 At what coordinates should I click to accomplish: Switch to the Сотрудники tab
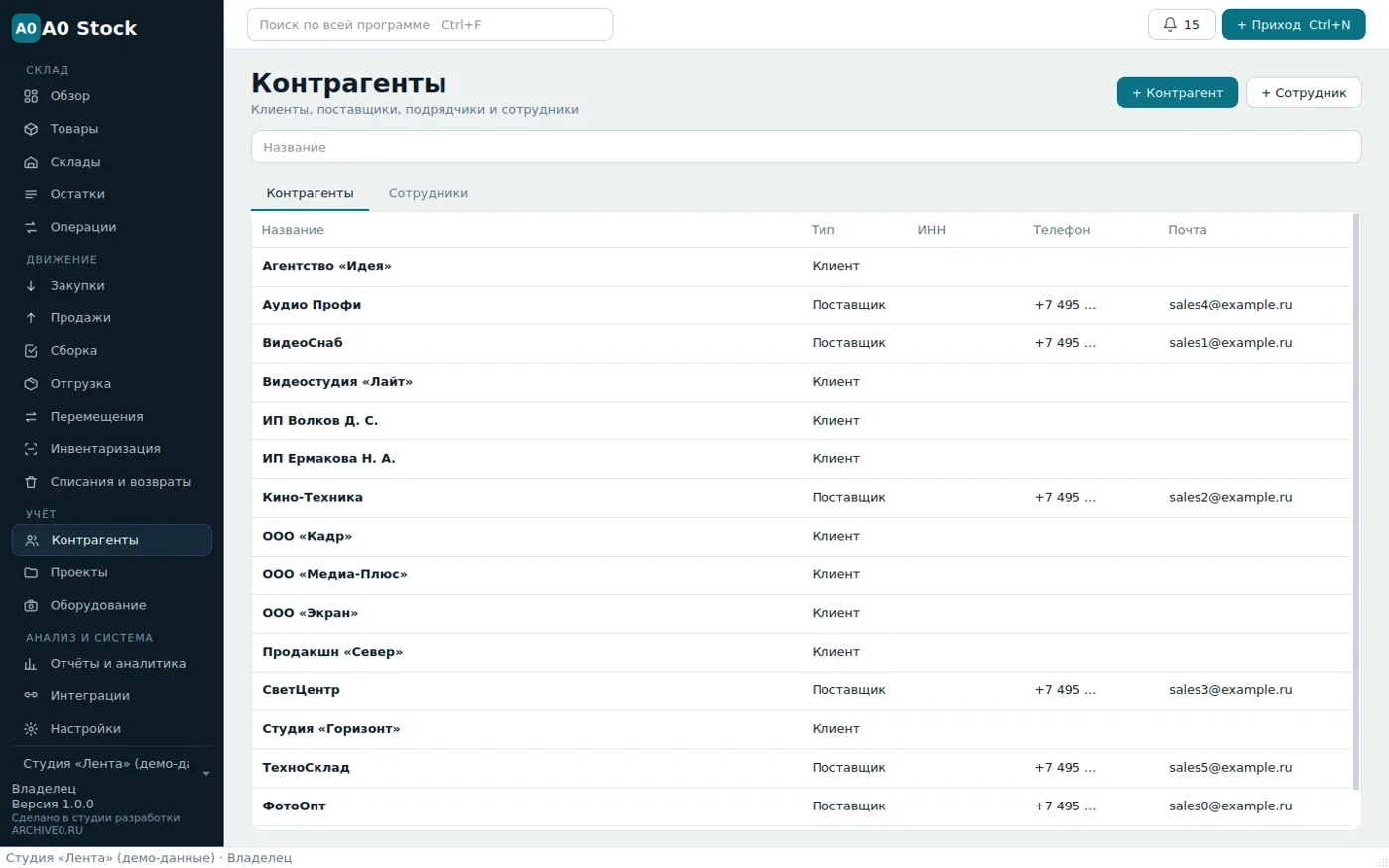click(x=429, y=193)
